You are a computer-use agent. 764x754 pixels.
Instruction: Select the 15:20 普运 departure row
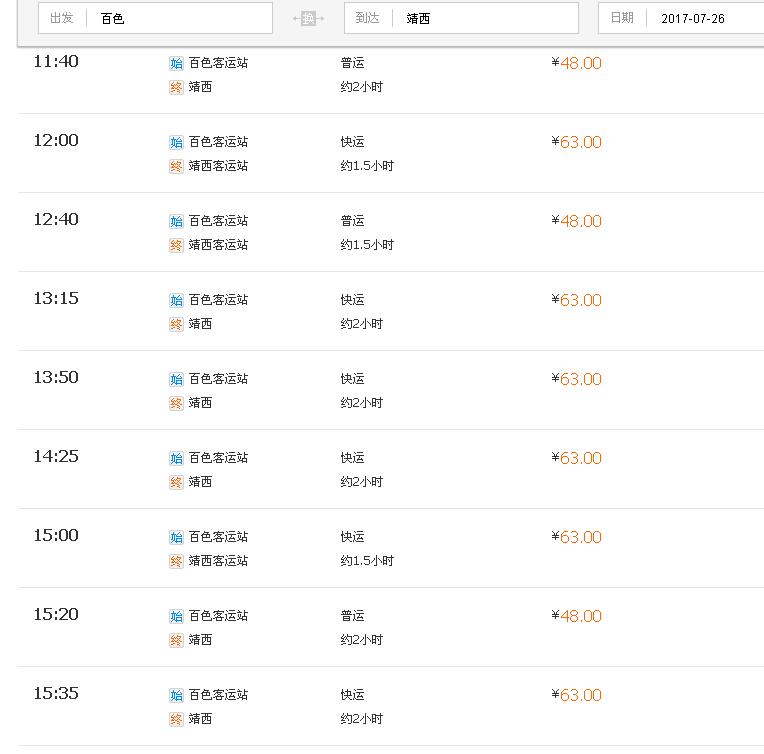(x=391, y=627)
